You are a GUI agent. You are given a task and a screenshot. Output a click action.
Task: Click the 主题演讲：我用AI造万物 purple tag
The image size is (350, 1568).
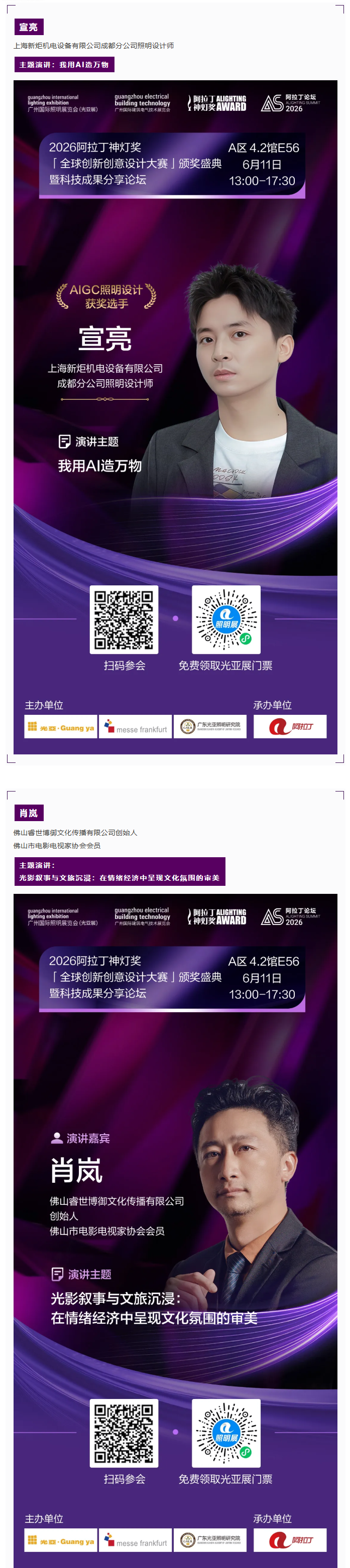(x=64, y=65)
